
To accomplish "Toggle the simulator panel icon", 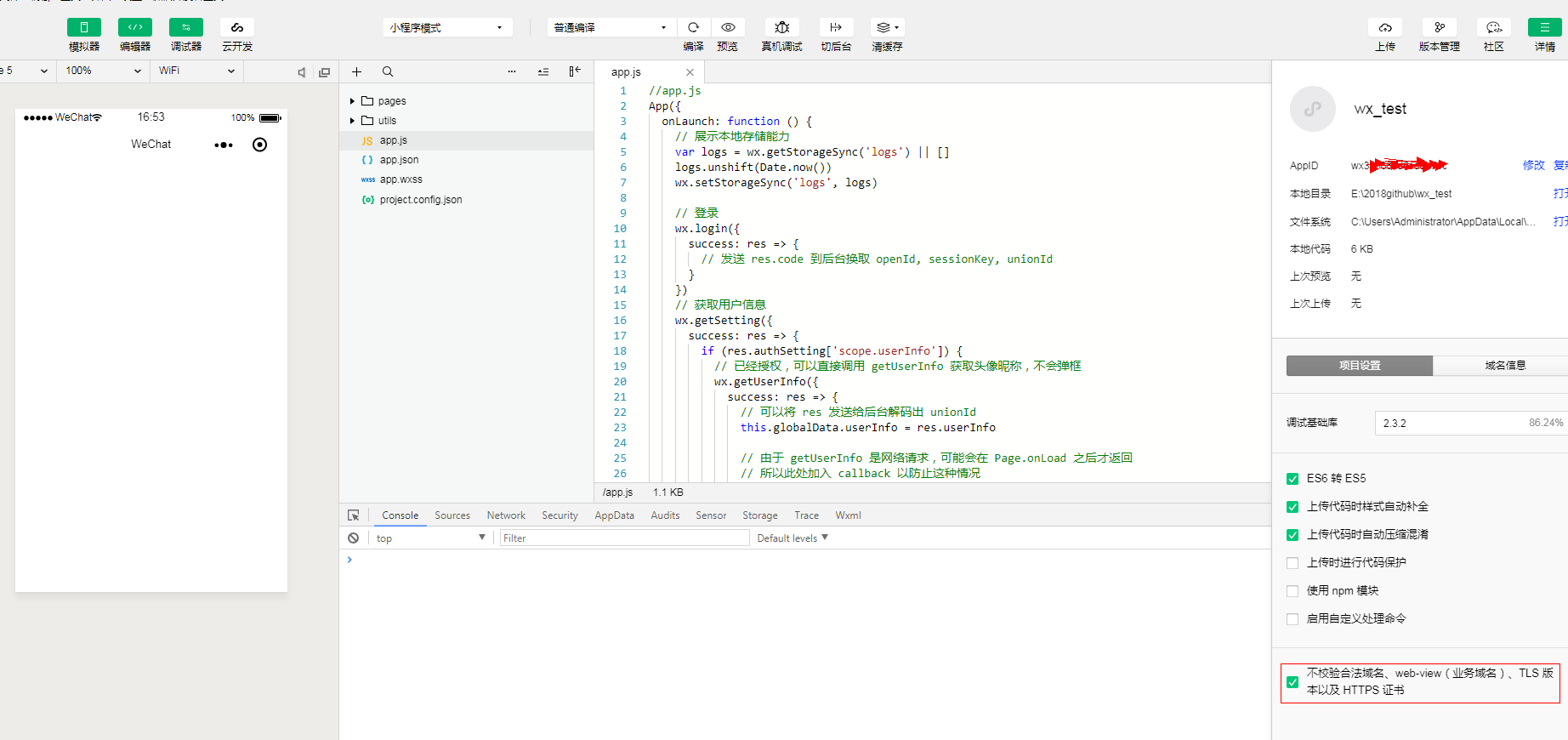I will click(x=84, y=27).
